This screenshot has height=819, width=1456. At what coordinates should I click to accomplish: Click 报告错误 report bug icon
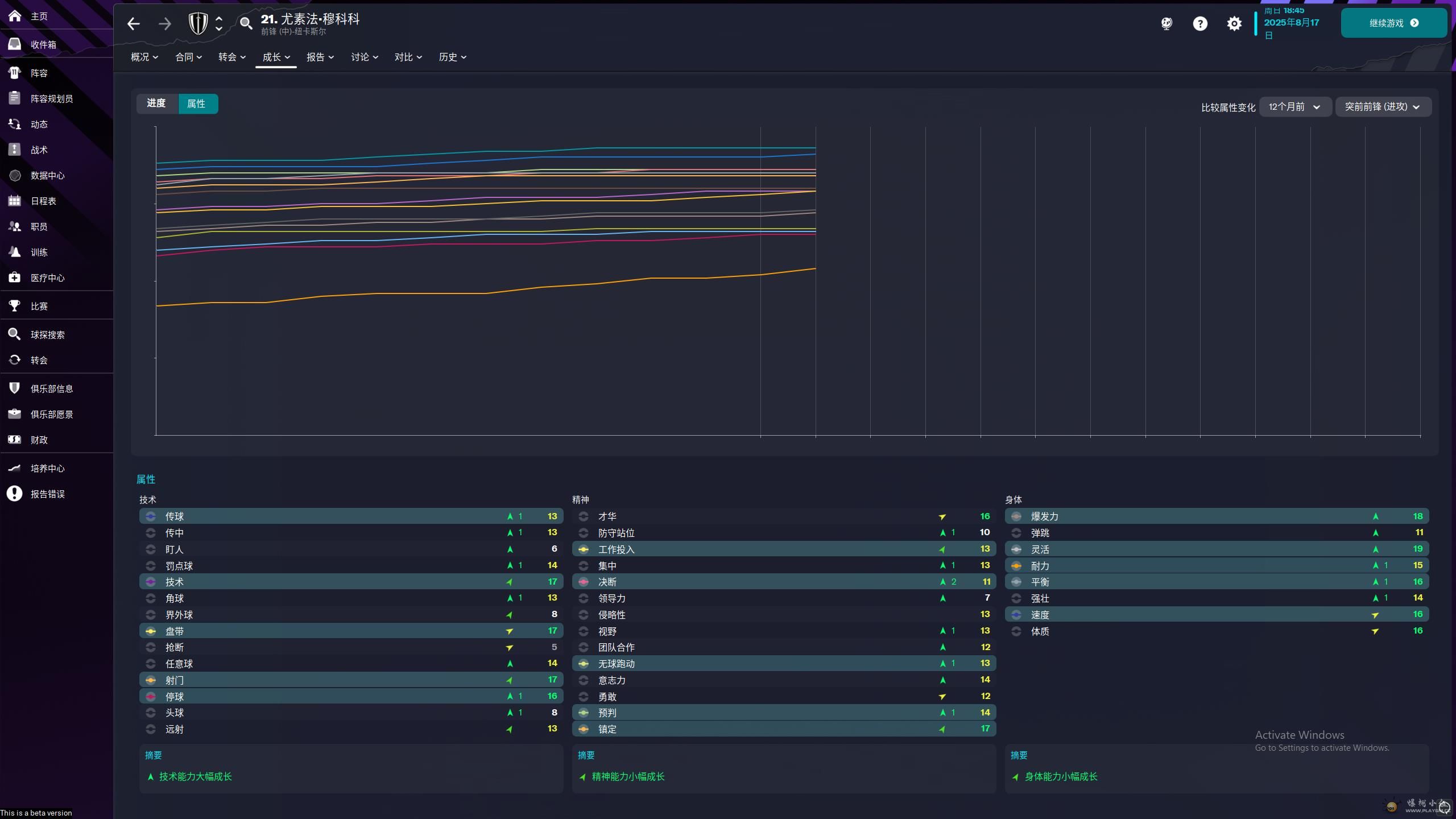click(x=15, y=494)
